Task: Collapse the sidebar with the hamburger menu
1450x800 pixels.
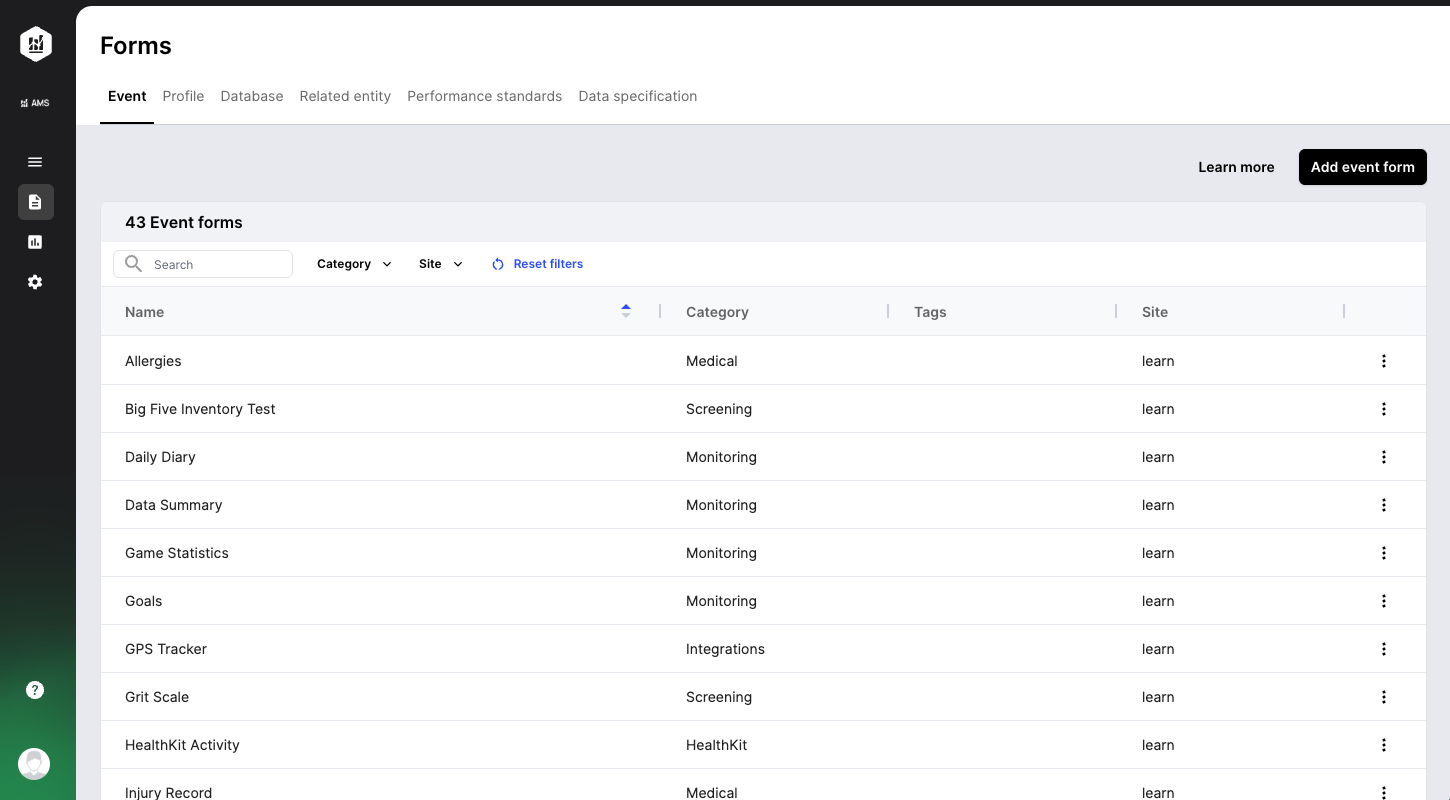Action: 35,161
